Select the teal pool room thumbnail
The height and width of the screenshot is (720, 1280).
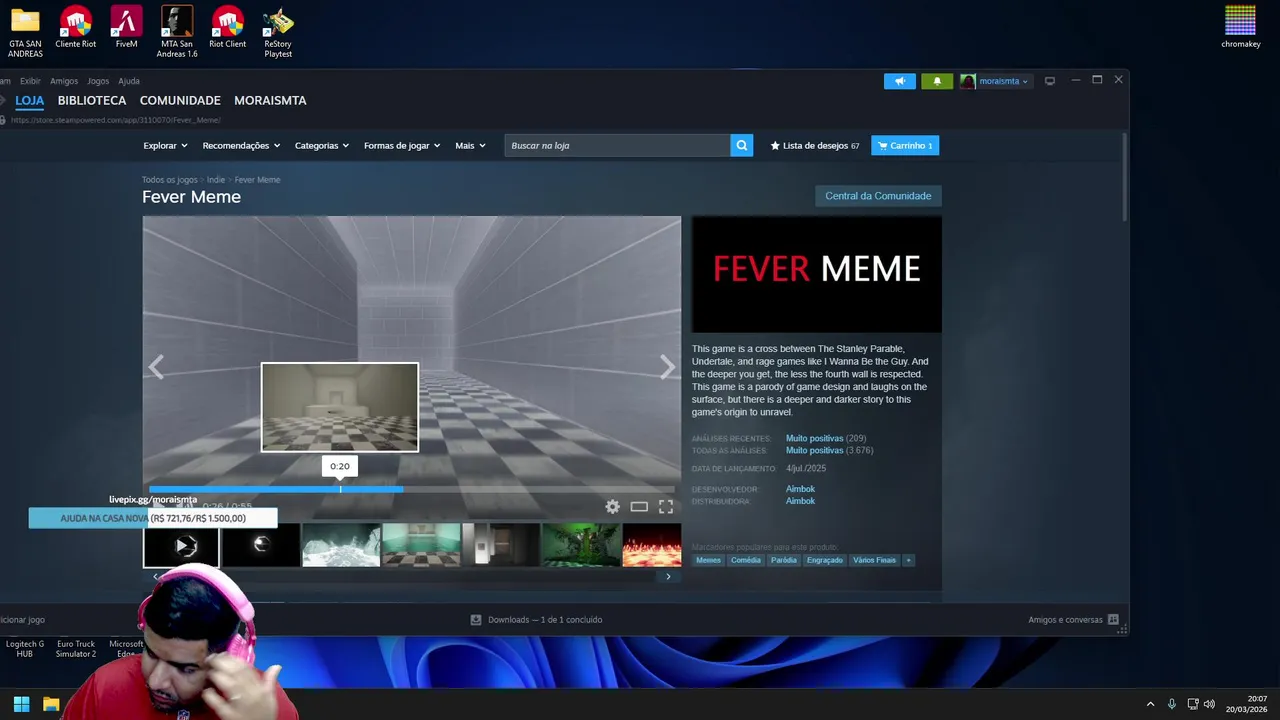click(x=421, y=545)
